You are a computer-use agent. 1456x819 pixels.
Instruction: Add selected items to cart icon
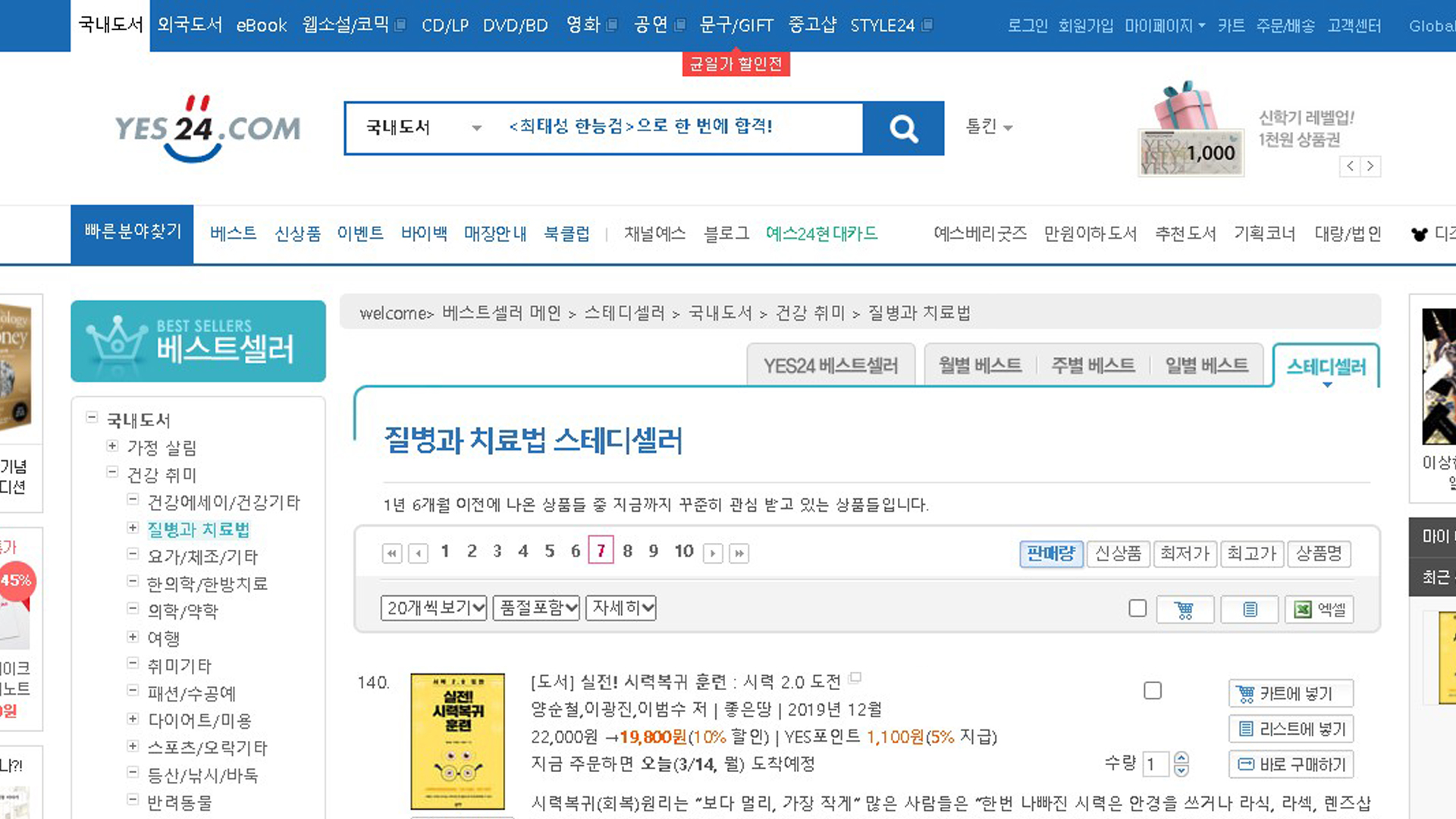[1185, 610]
